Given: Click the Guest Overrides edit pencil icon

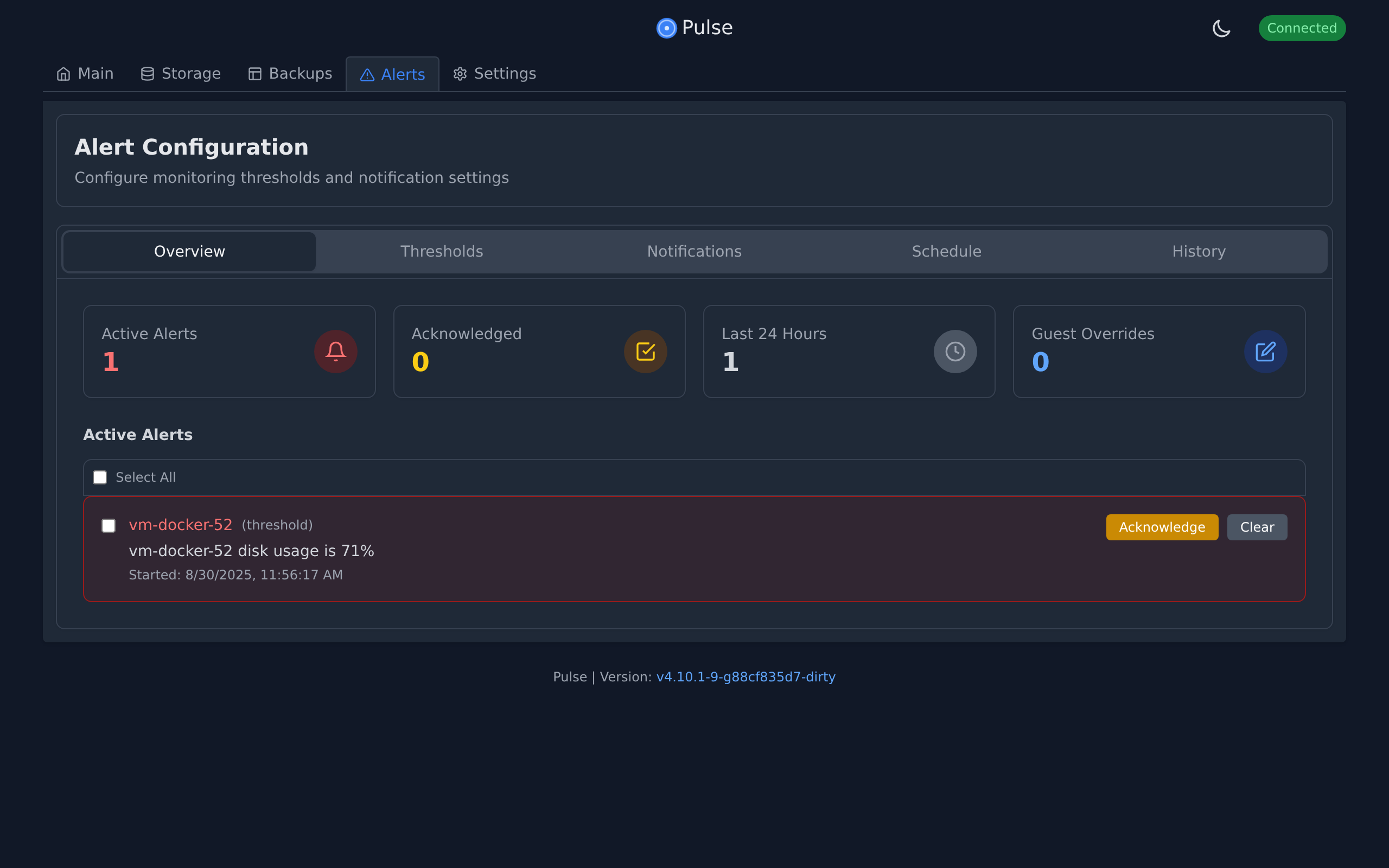Looking at the screenshot, I should click(1265, 352).
